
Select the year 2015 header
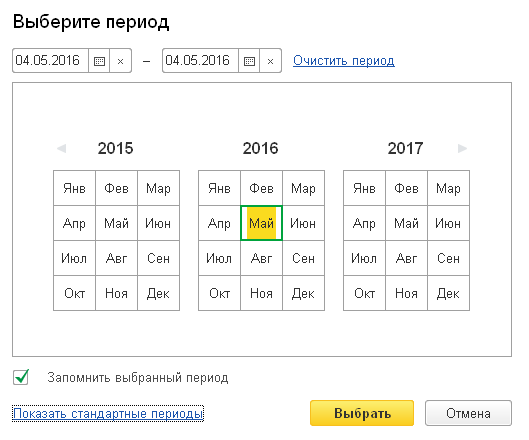click(116, 148)
